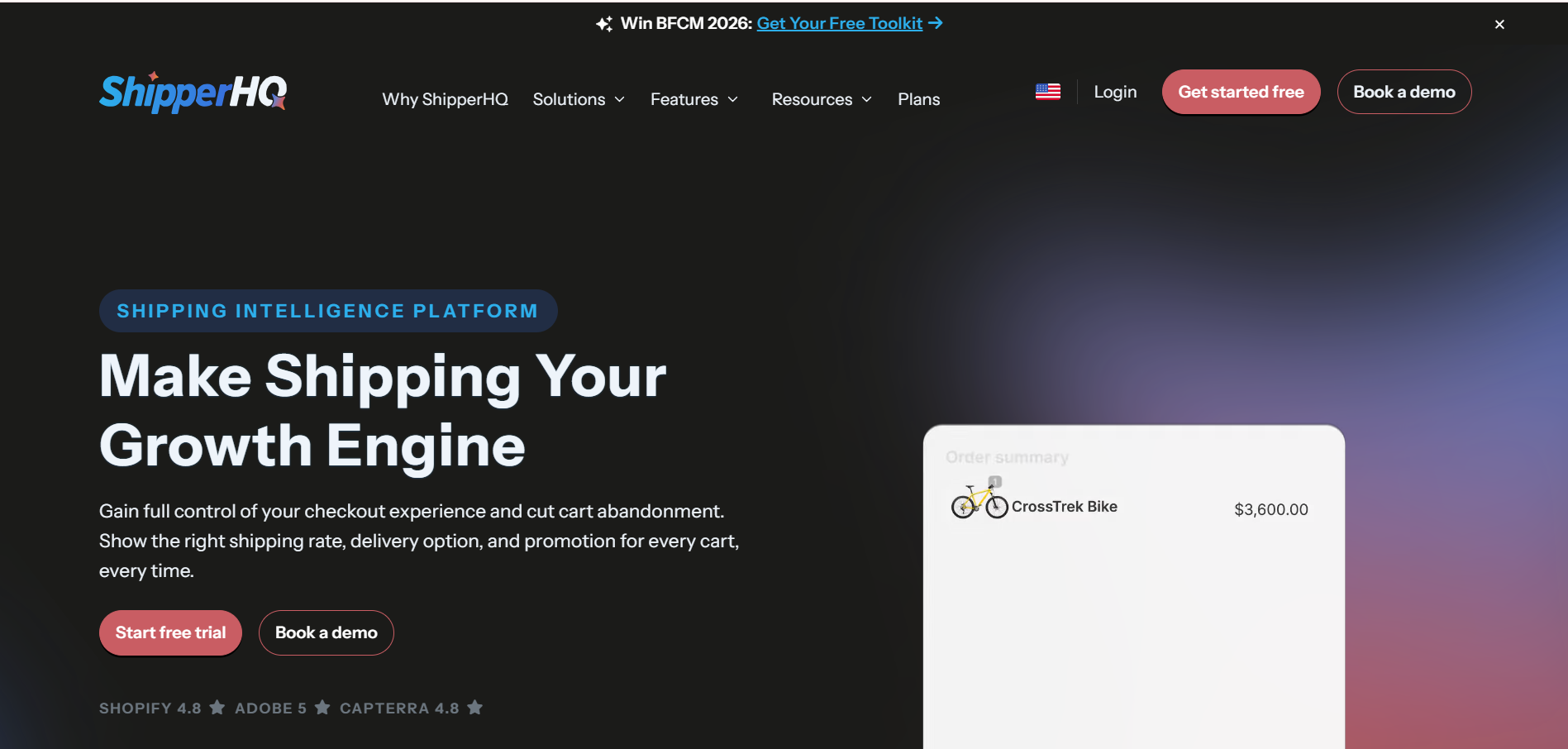Click the ADOBE 5 rating text
The width and height of the screenshot is (1568, 749).
coord(270,708)
